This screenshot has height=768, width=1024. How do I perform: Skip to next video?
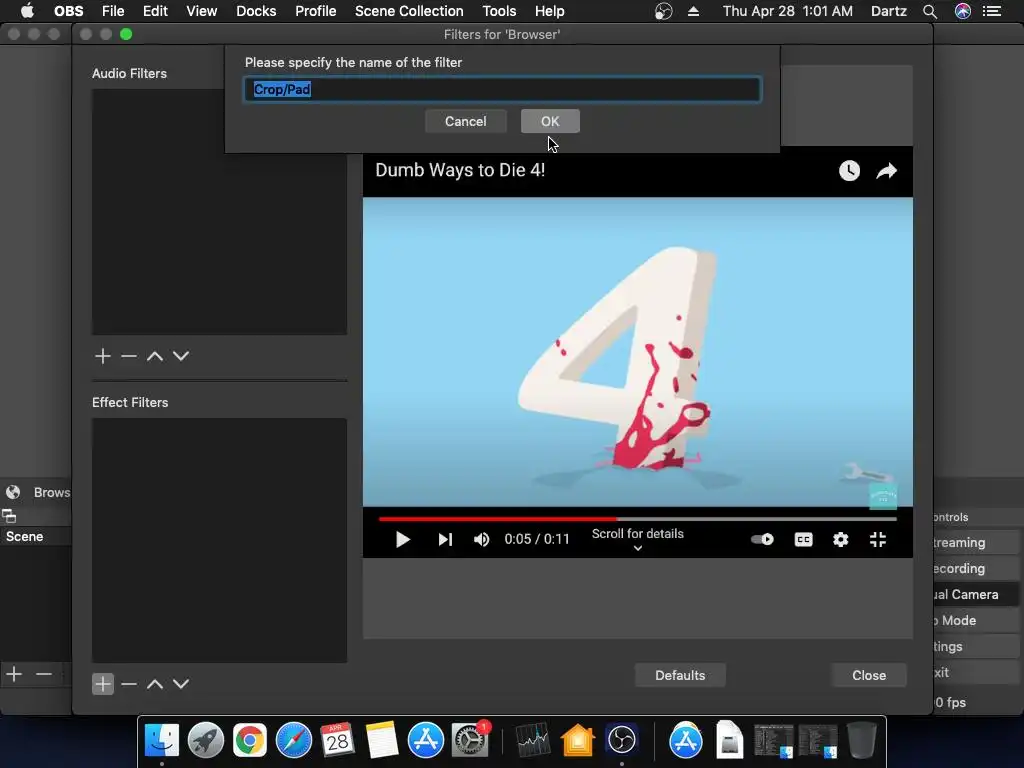[445, 539]
